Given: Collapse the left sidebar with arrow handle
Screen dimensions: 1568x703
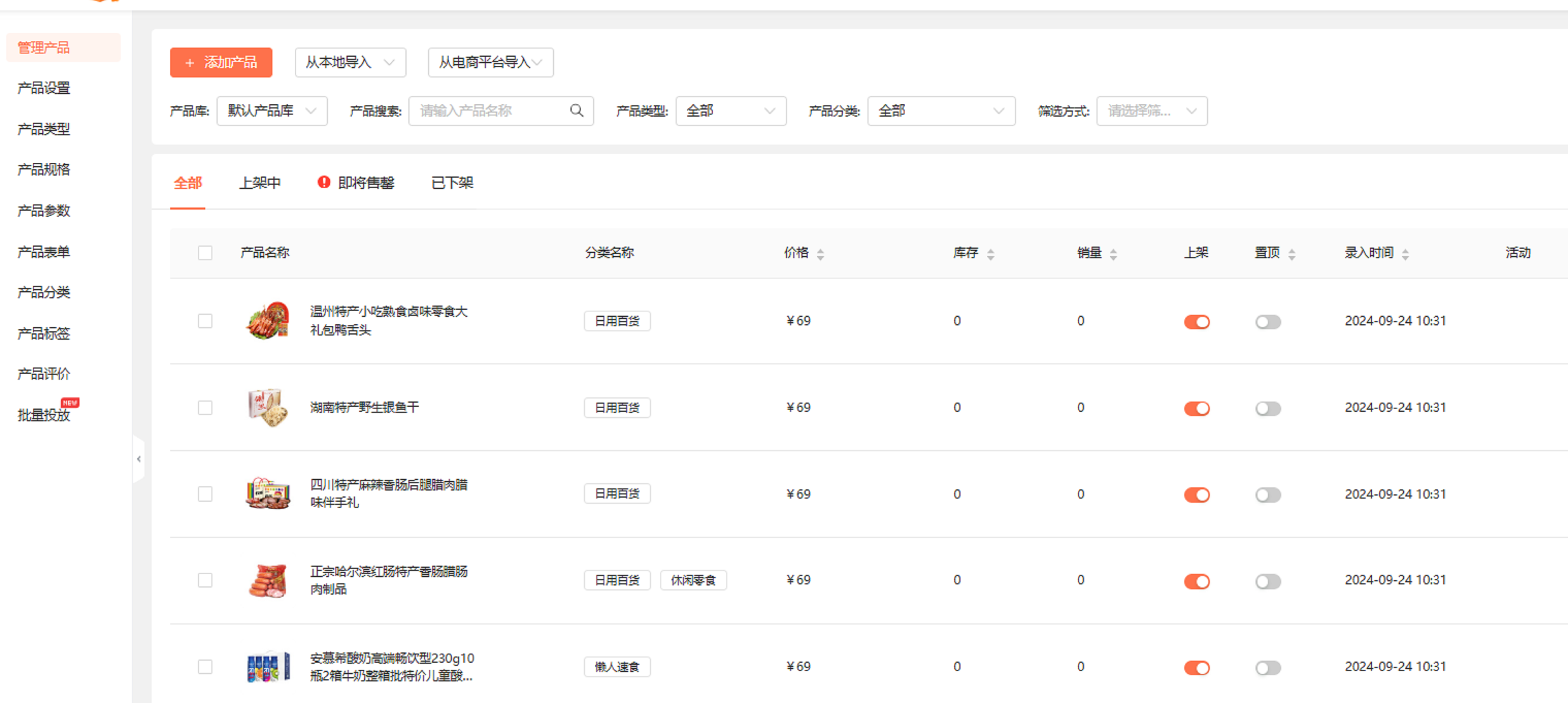Looking at the screenshot, I should pos(139,459).
